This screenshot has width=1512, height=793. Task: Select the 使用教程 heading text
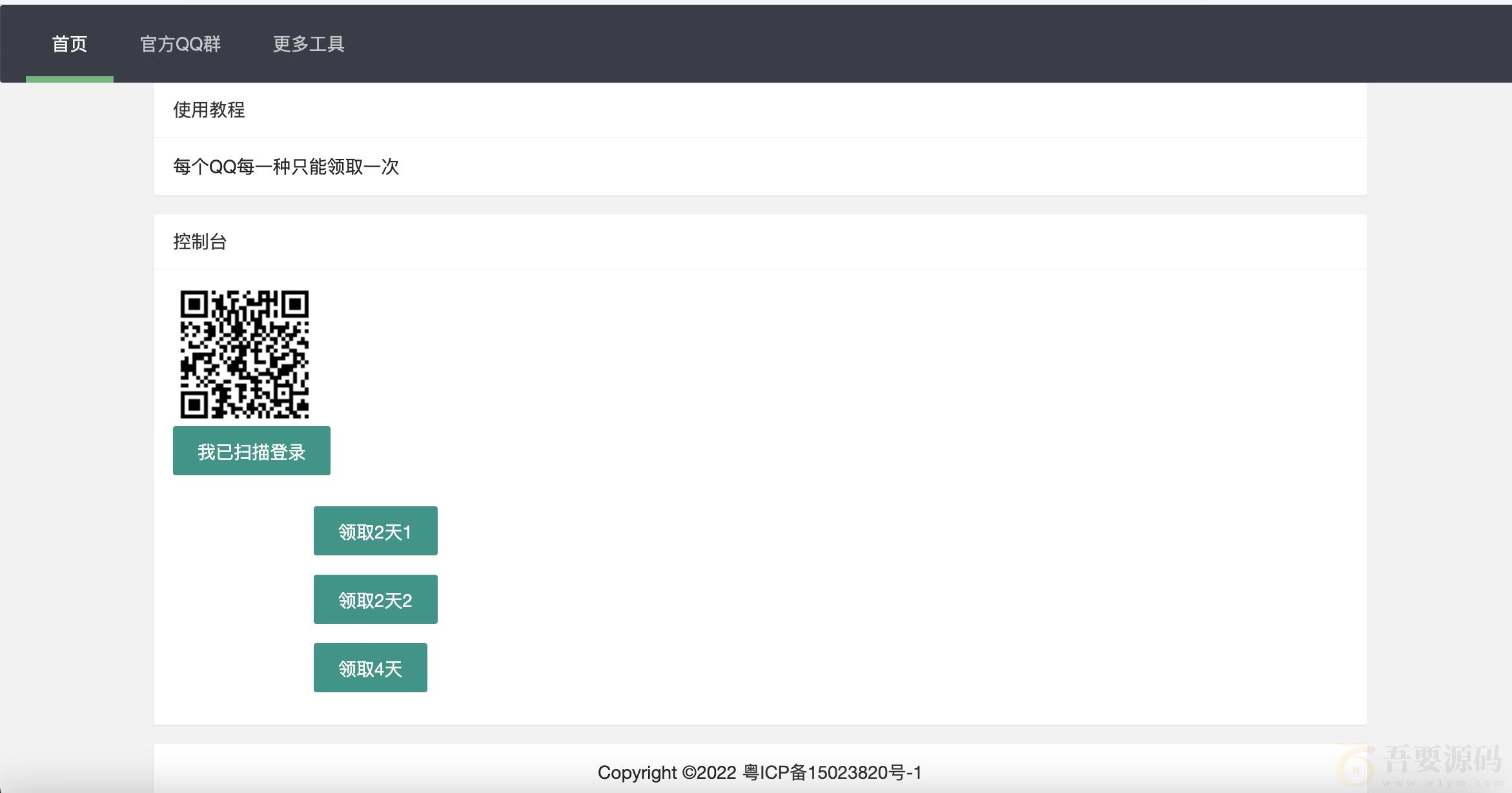[x=209, y=110]
